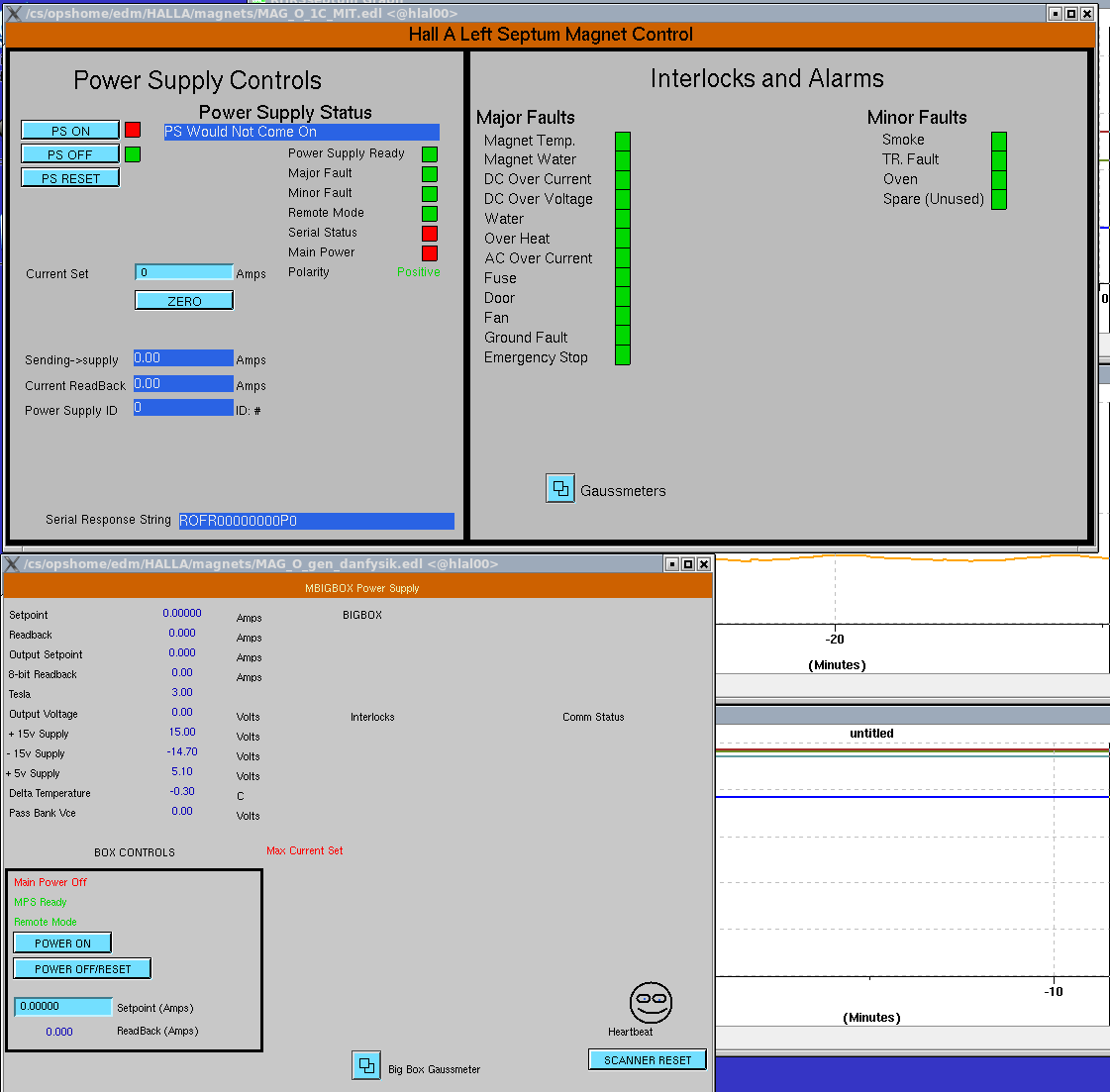The image size is (1110, 1092).
Task: Click the ReadBack (Amps) 0.000 value
Action: pos(59,1032)
